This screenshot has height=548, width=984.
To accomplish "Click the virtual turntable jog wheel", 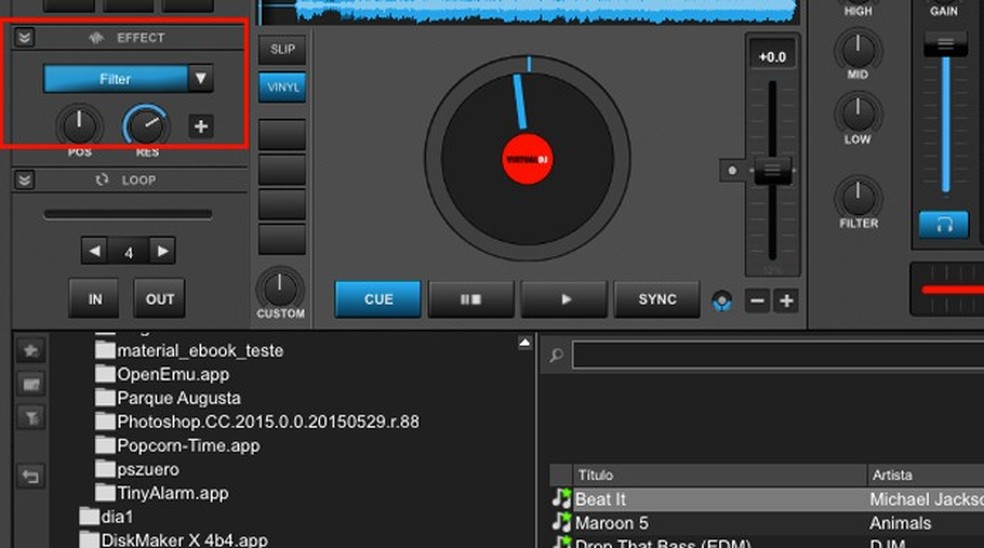I will click(527, 158).
